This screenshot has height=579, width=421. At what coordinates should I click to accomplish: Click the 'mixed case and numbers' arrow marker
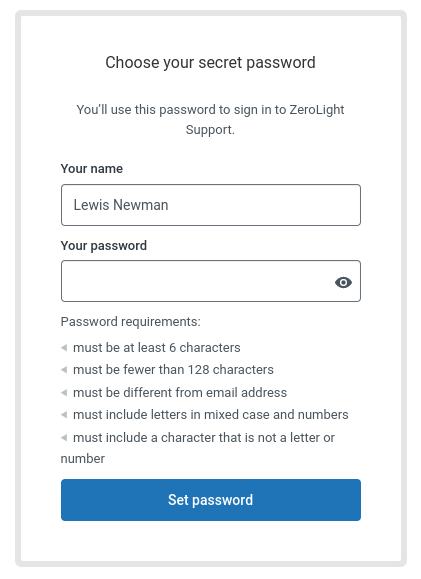tap(64, 415)
